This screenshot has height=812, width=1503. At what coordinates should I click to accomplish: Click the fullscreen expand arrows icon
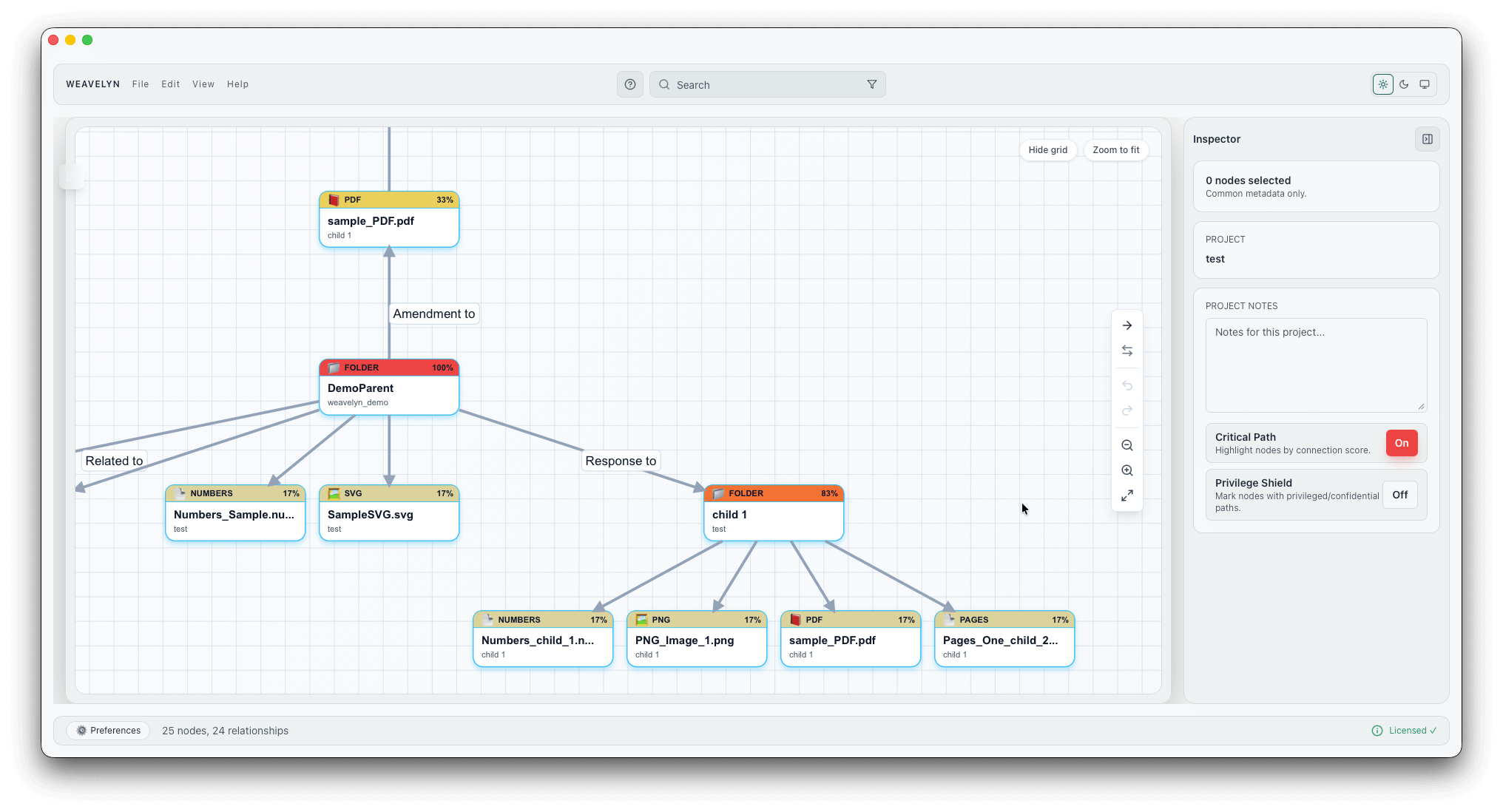click(x=1127, y=495)
